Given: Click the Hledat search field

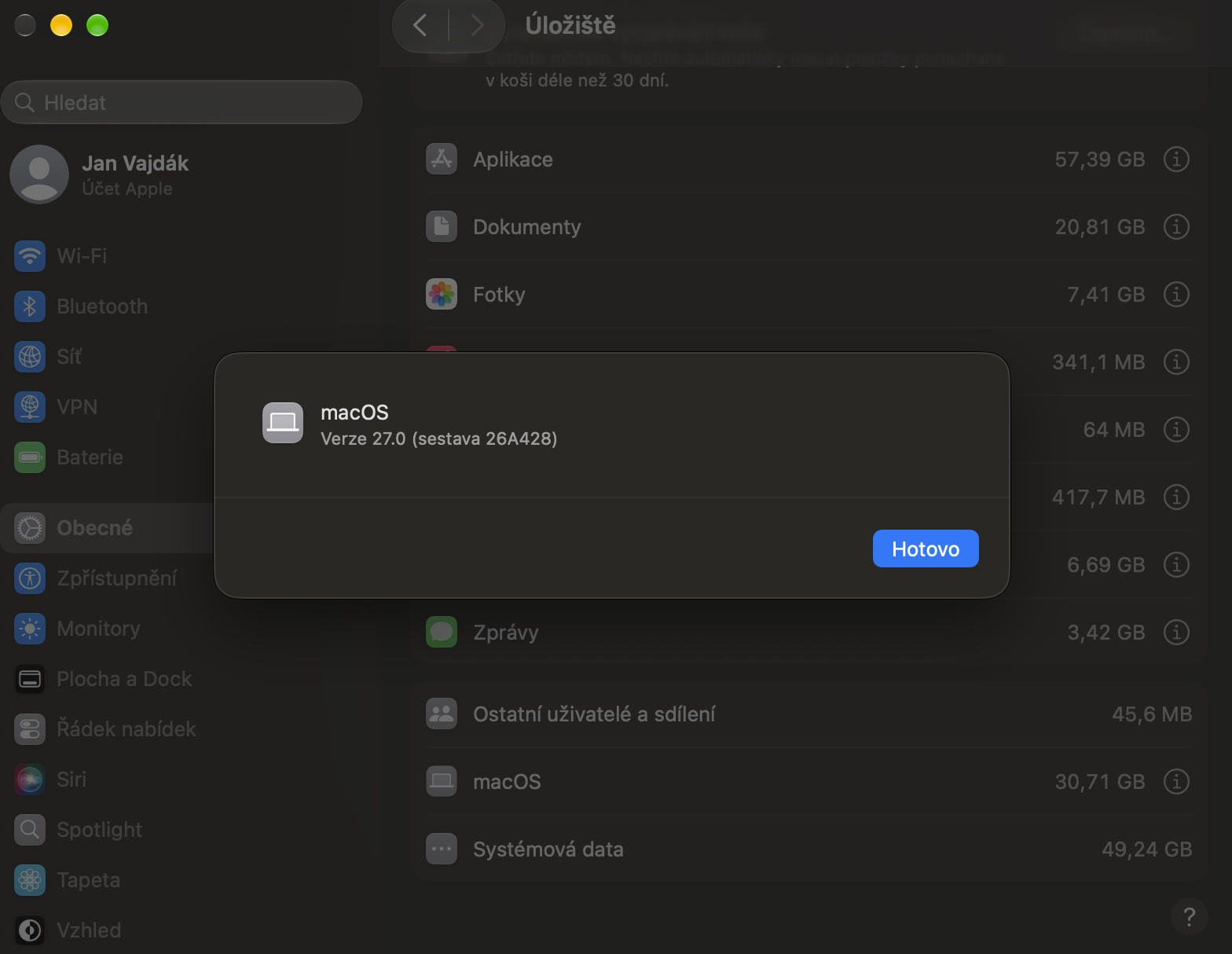Looking at the screenshot, I should (182, 102).
